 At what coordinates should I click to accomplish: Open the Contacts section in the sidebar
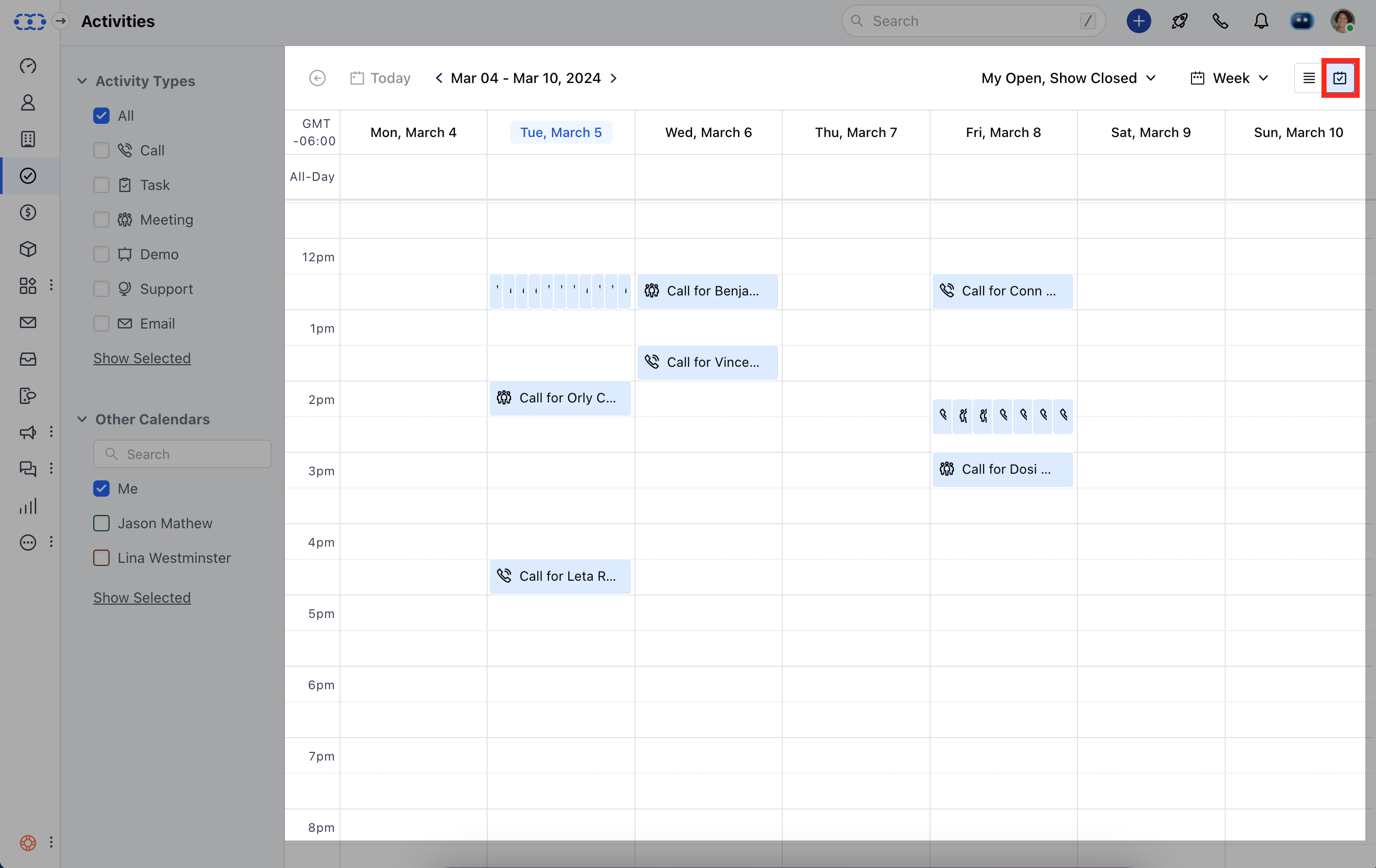click(x=28, y=102)
